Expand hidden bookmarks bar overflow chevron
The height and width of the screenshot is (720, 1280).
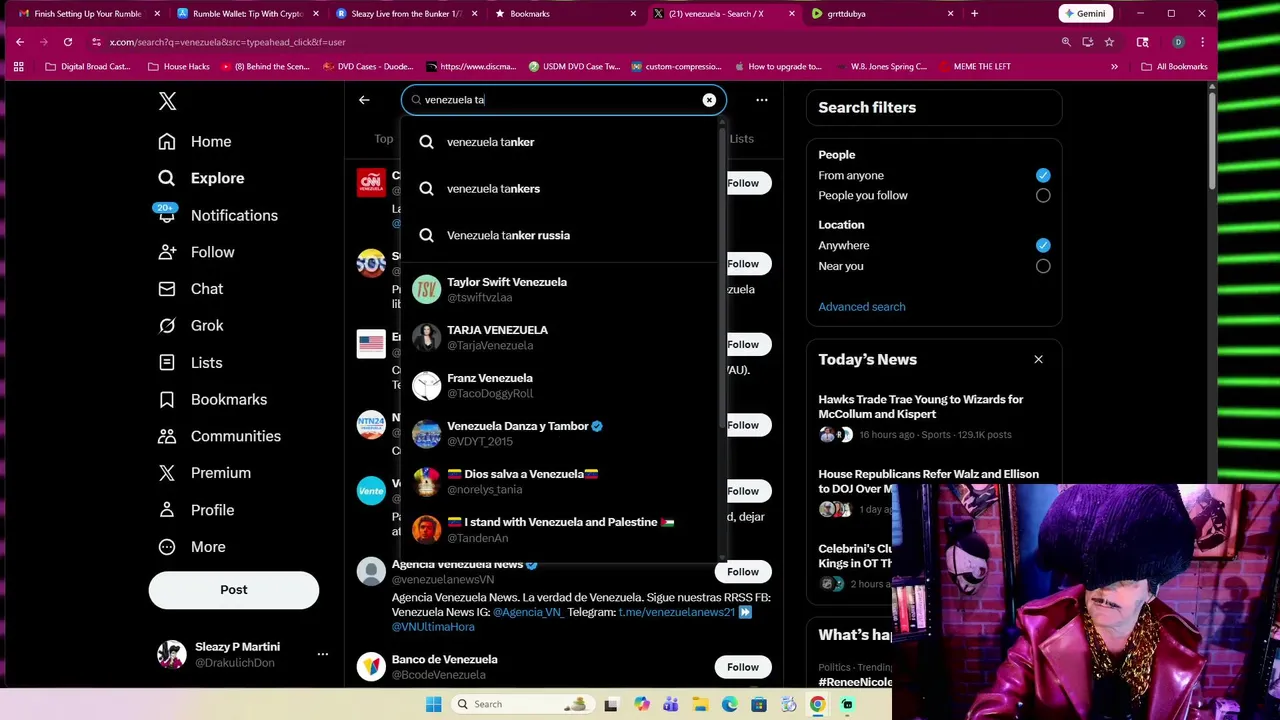pos(1114,66)
